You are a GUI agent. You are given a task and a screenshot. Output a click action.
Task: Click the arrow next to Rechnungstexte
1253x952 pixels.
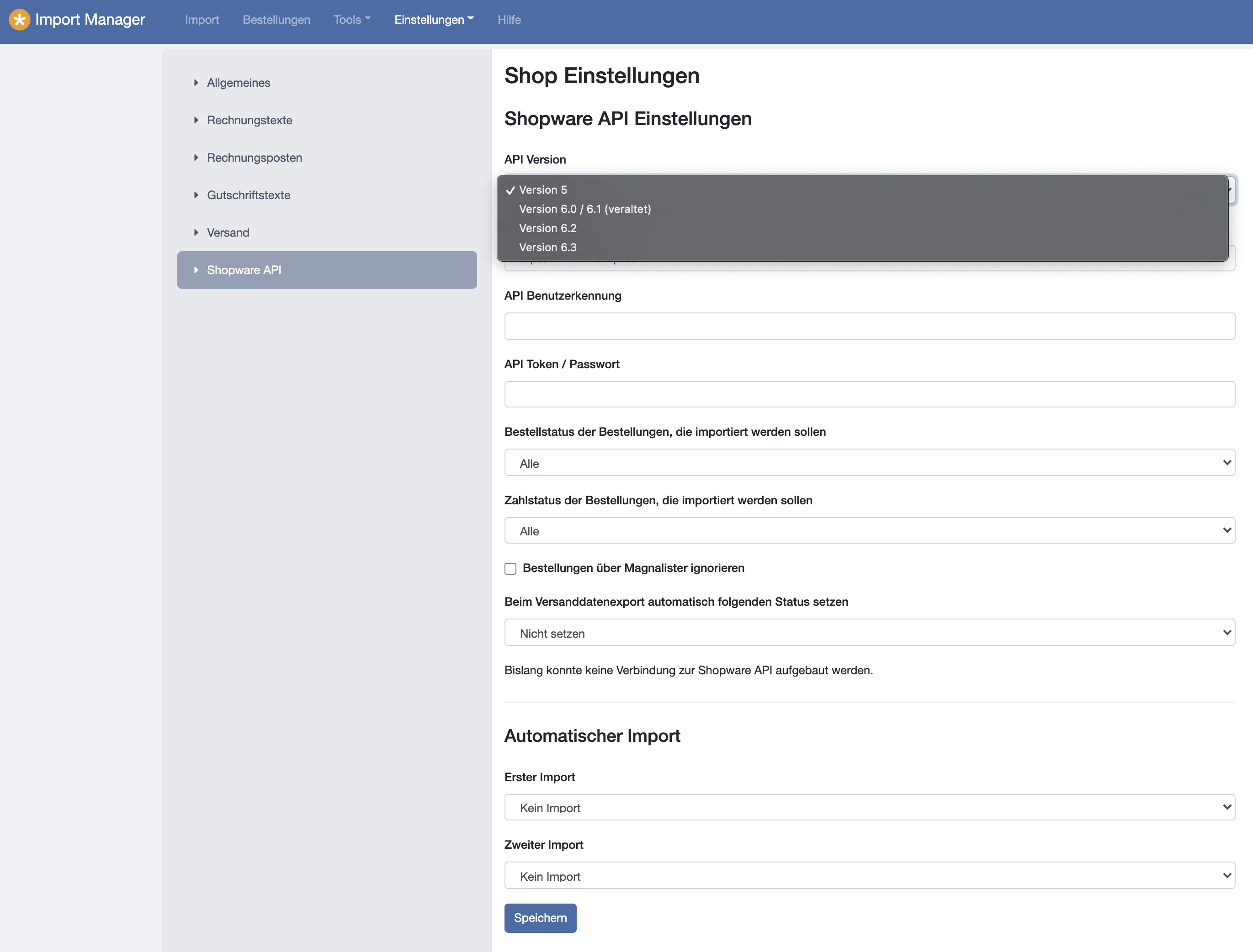click(196, 120)
